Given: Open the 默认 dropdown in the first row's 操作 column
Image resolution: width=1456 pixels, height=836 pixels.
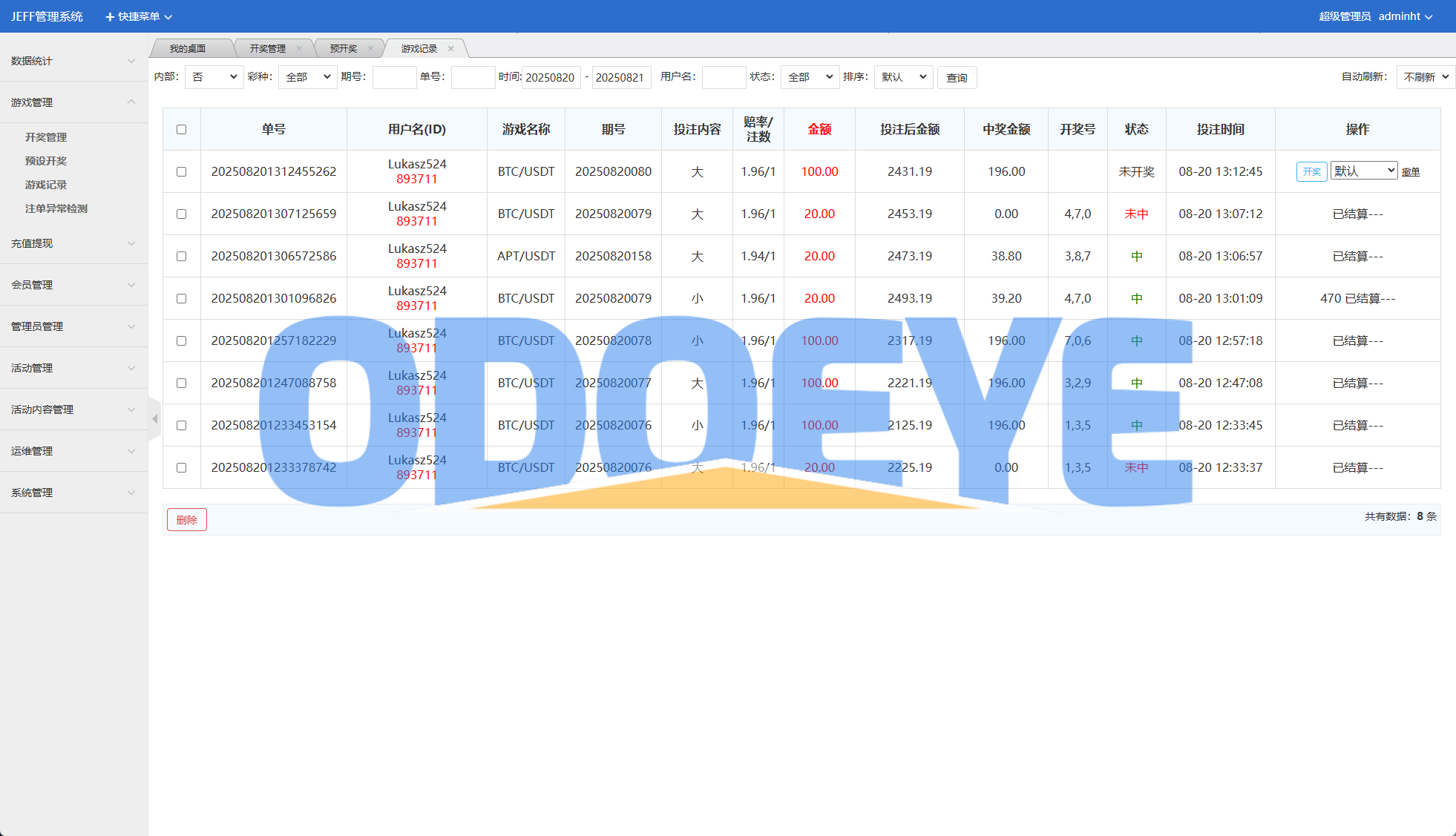Looking at the screenshot, I should [x=1363, y=171].
